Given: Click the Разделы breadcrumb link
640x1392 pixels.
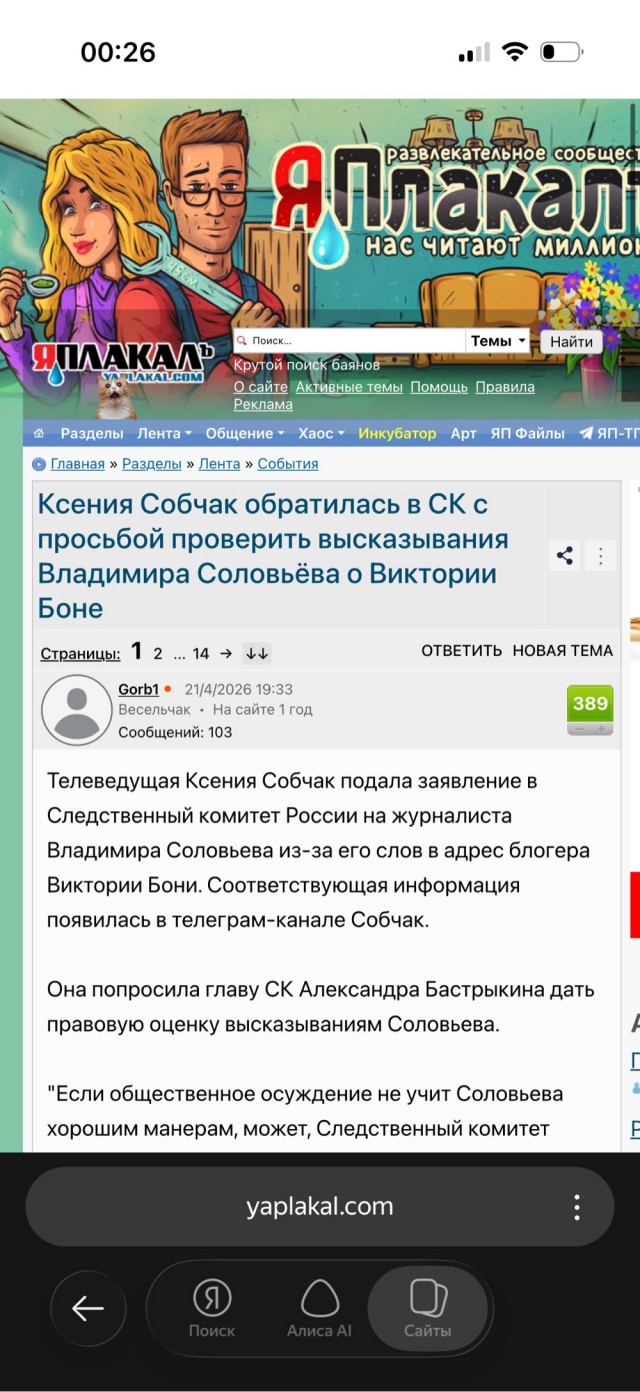Looking at the screenshot, I should click(x=152, y=464).
